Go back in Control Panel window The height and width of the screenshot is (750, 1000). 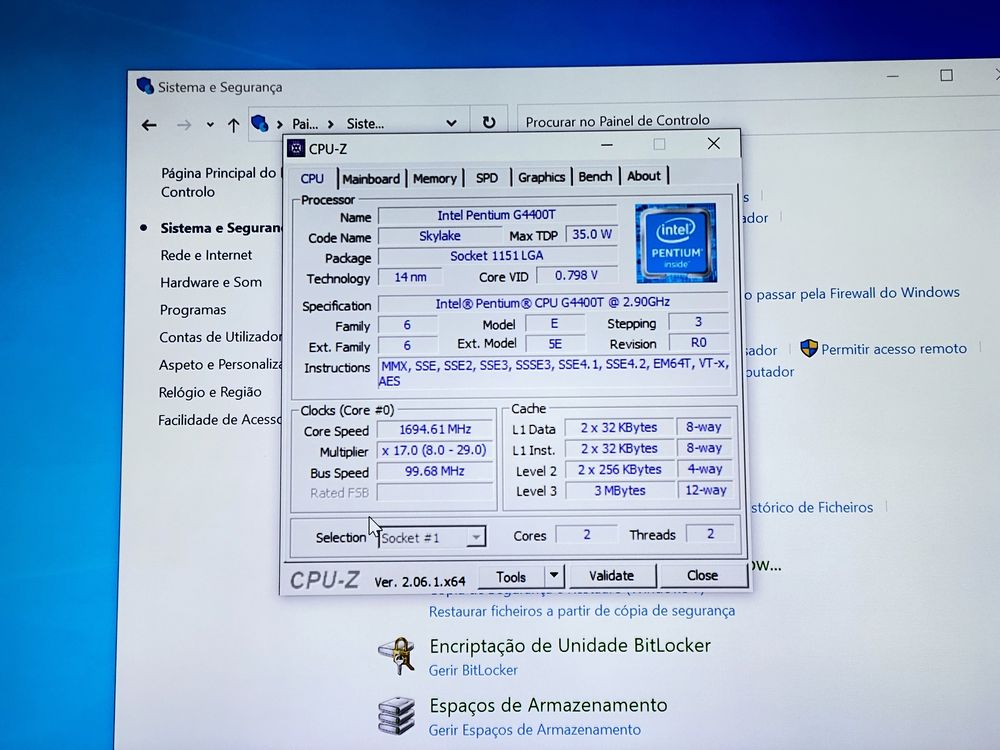click(x=149, y=125)
